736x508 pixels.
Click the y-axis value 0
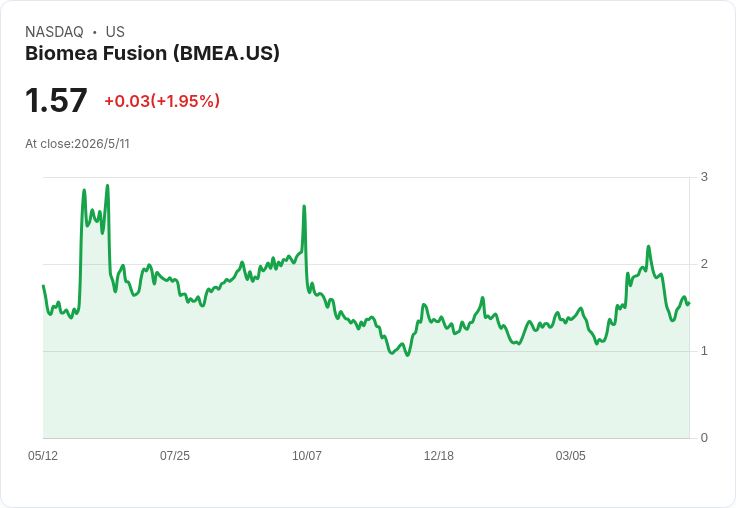pos(704,438)
